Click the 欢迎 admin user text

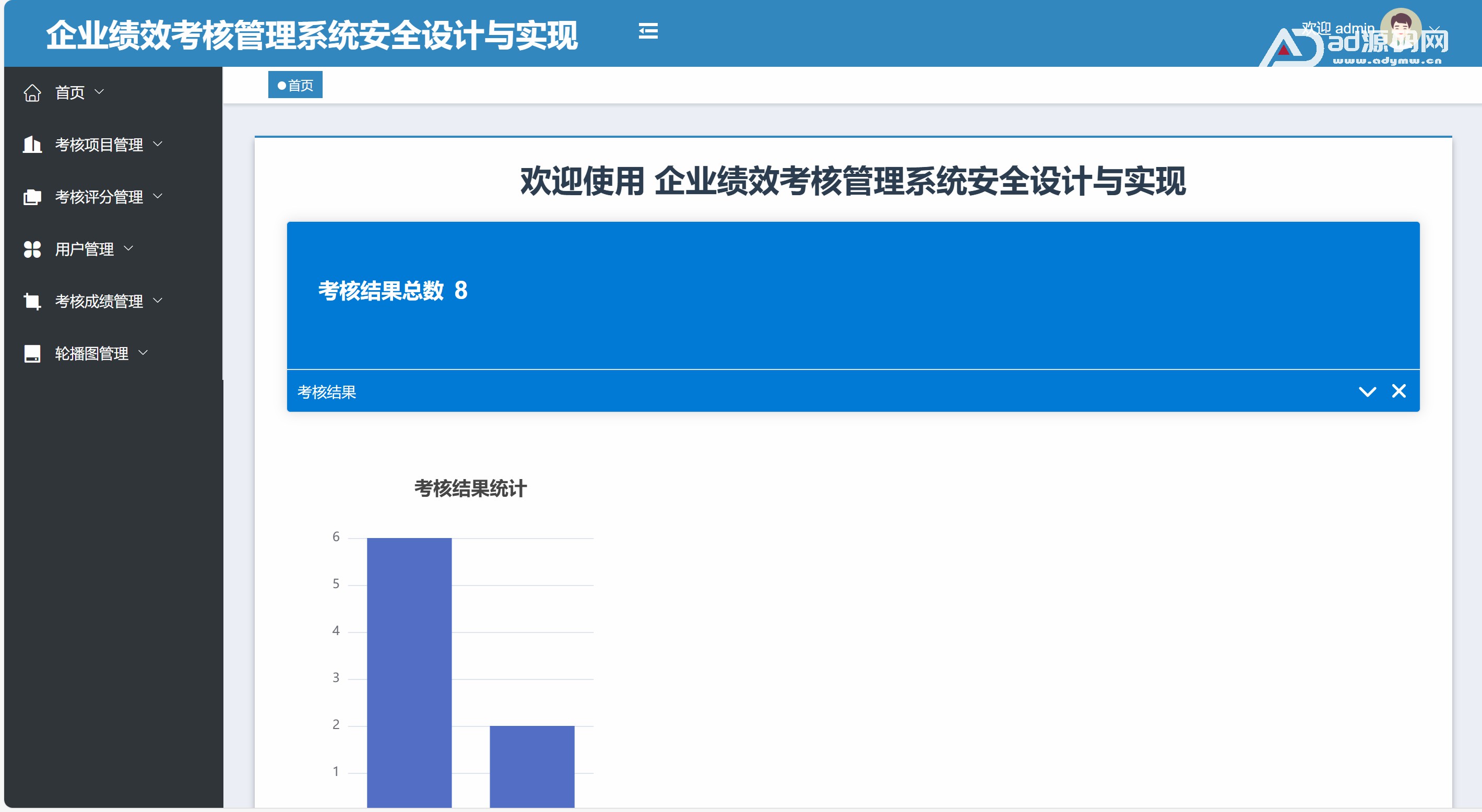click(x=1337, y=28)
